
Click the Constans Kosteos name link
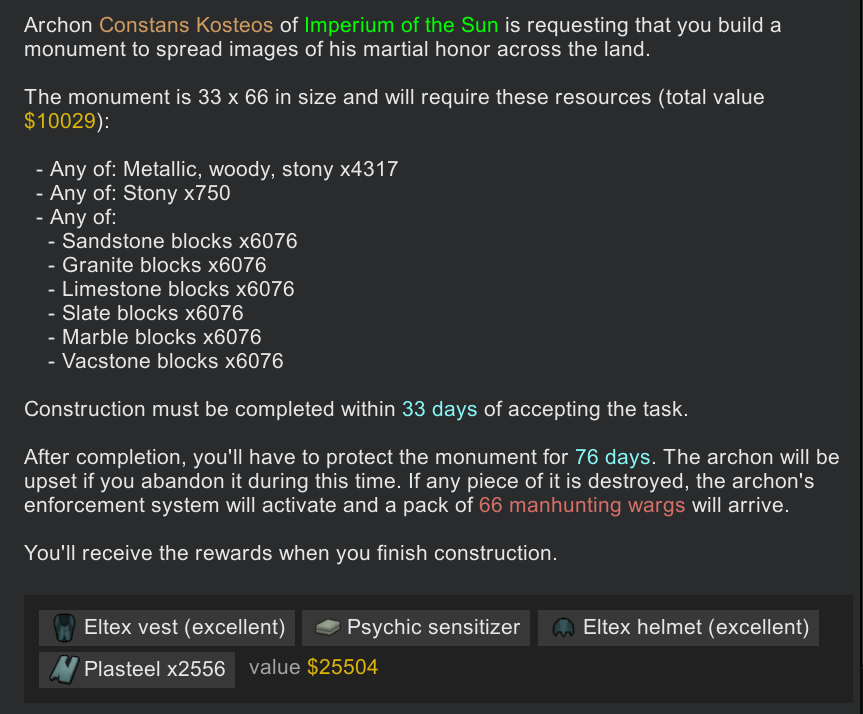click(x=186, y=25)
